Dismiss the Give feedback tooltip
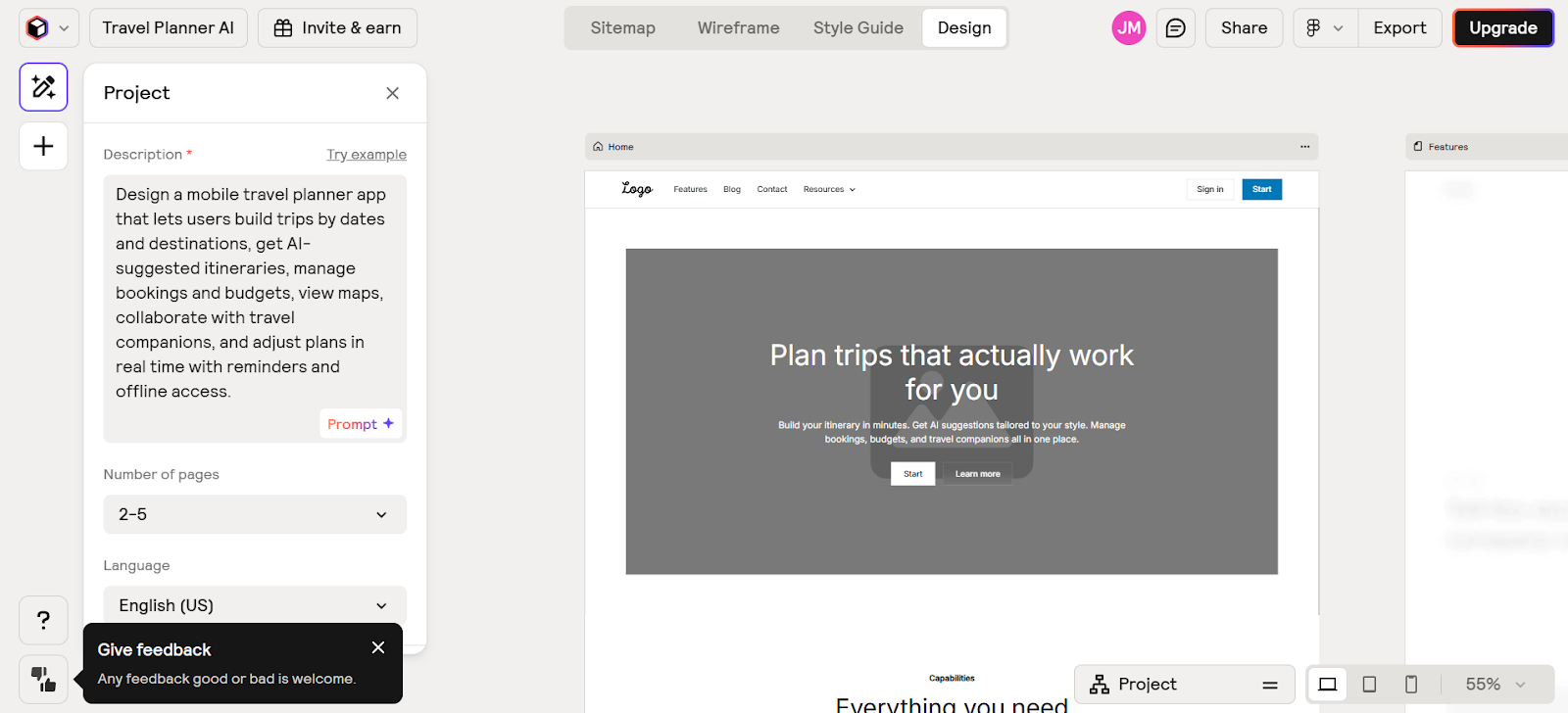The height and width of the screenshot is (713, 1568). click(x=378, y=647)
